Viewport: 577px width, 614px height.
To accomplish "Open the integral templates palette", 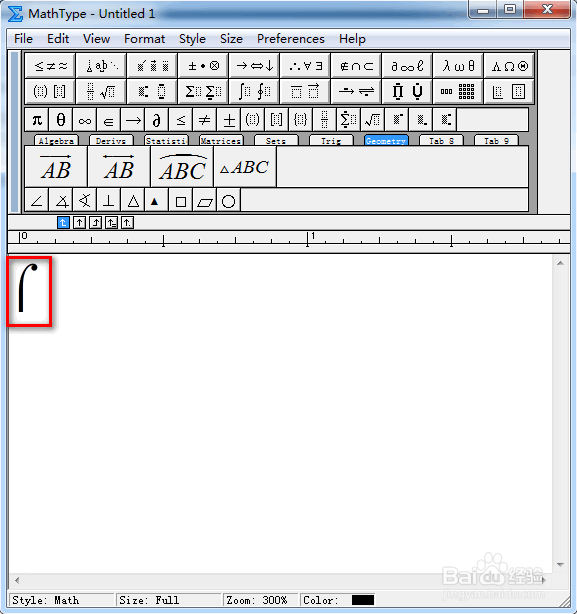I will coord(254,92).
